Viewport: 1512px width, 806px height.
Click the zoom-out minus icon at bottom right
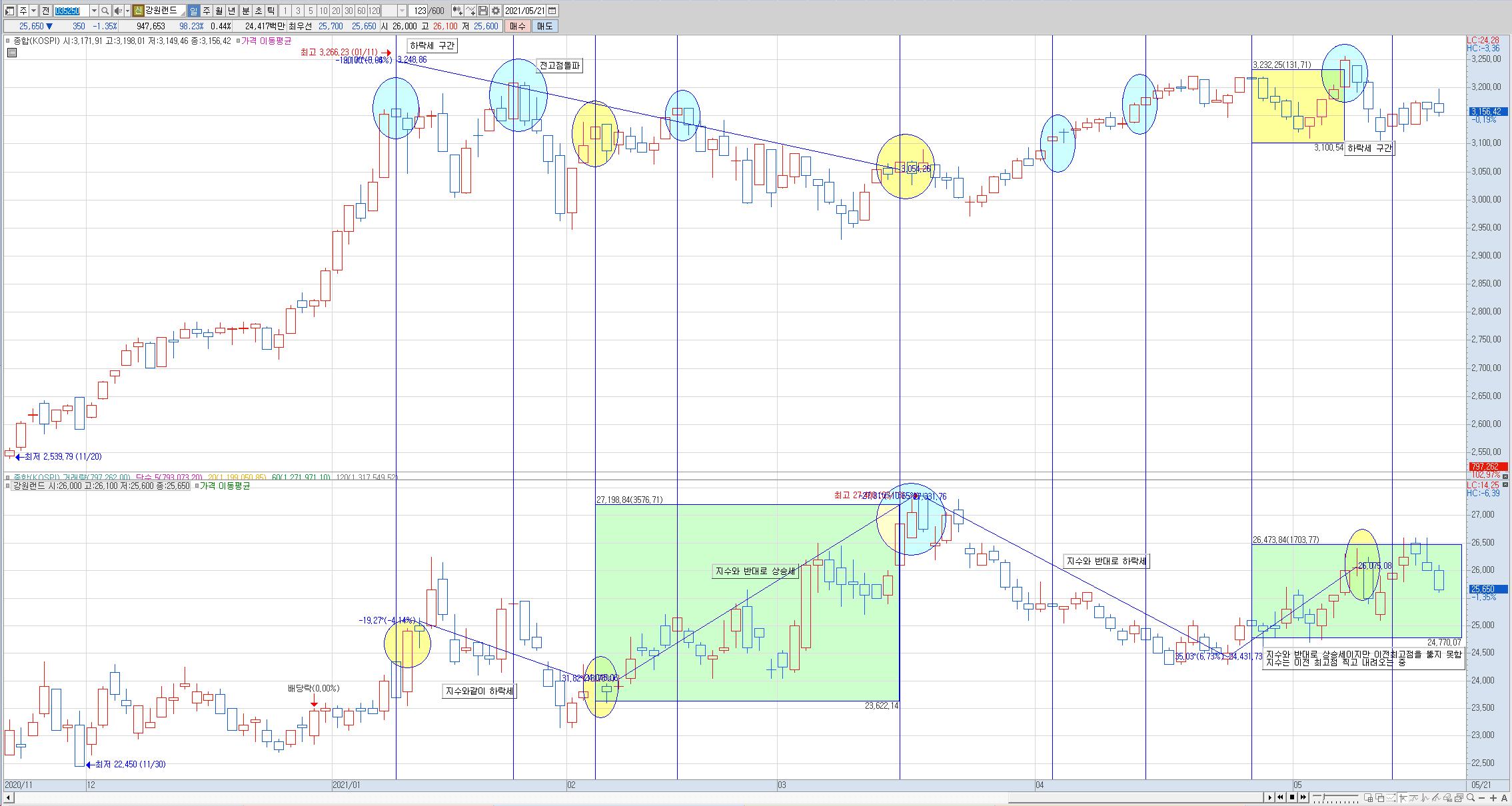[1482, 797]
